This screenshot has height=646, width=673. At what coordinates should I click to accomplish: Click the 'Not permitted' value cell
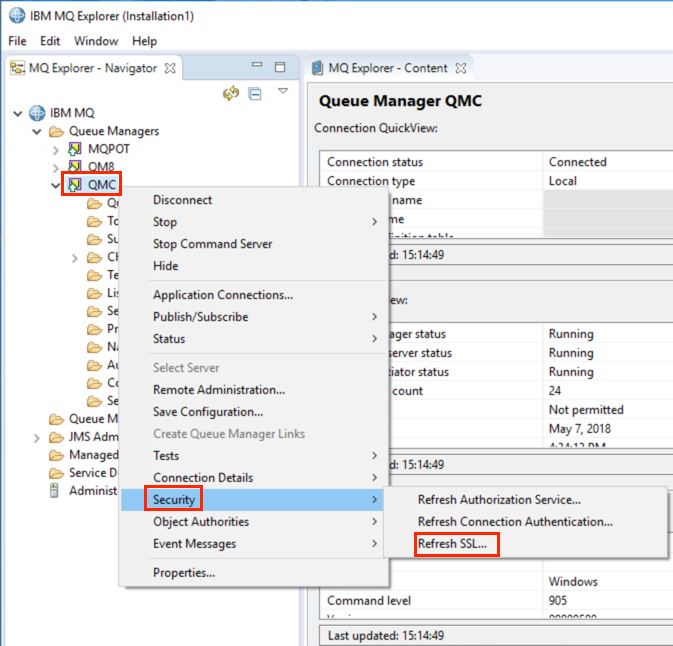click(x=608, y=409)
